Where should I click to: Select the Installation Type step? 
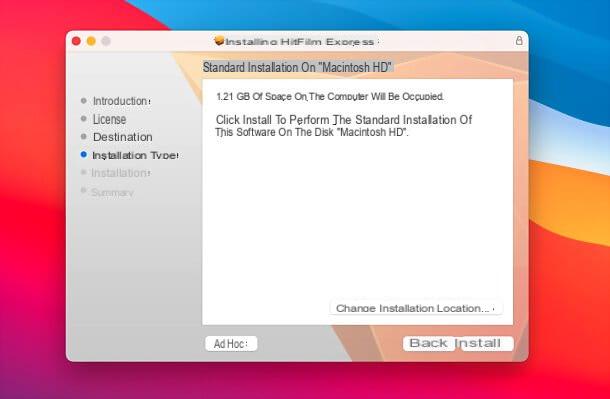coord(135,155)
